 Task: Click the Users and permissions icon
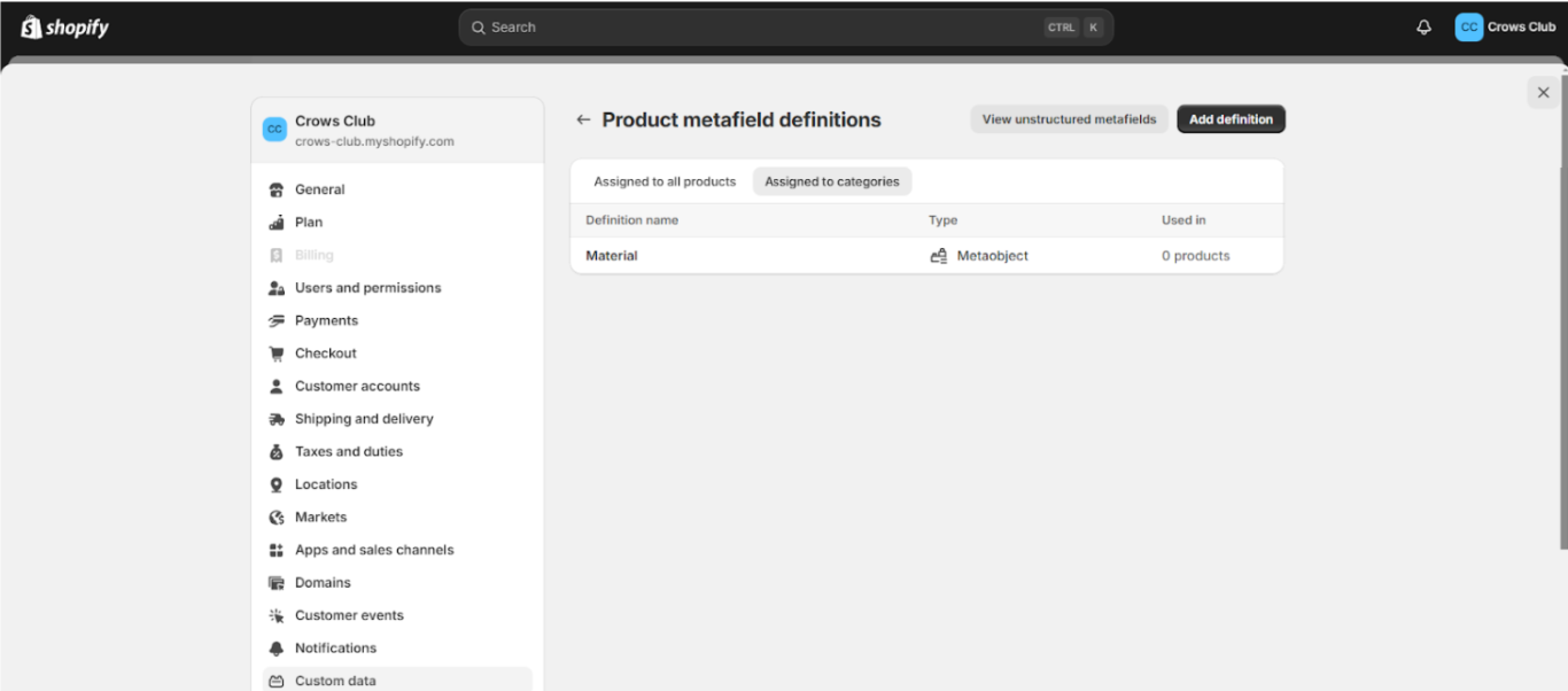coord(276,288)
